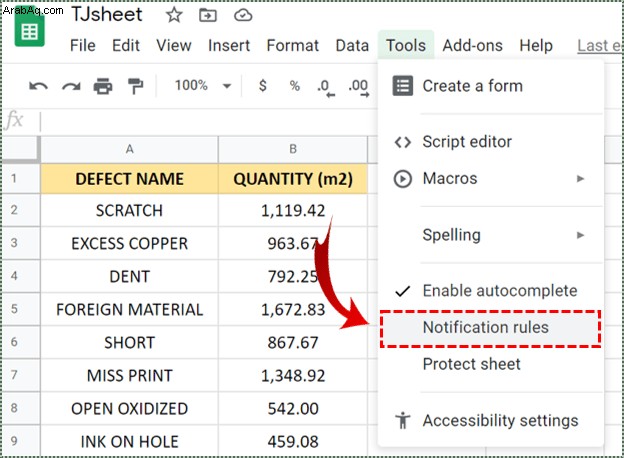Select the 459.08 cell

tap(293, 442)
